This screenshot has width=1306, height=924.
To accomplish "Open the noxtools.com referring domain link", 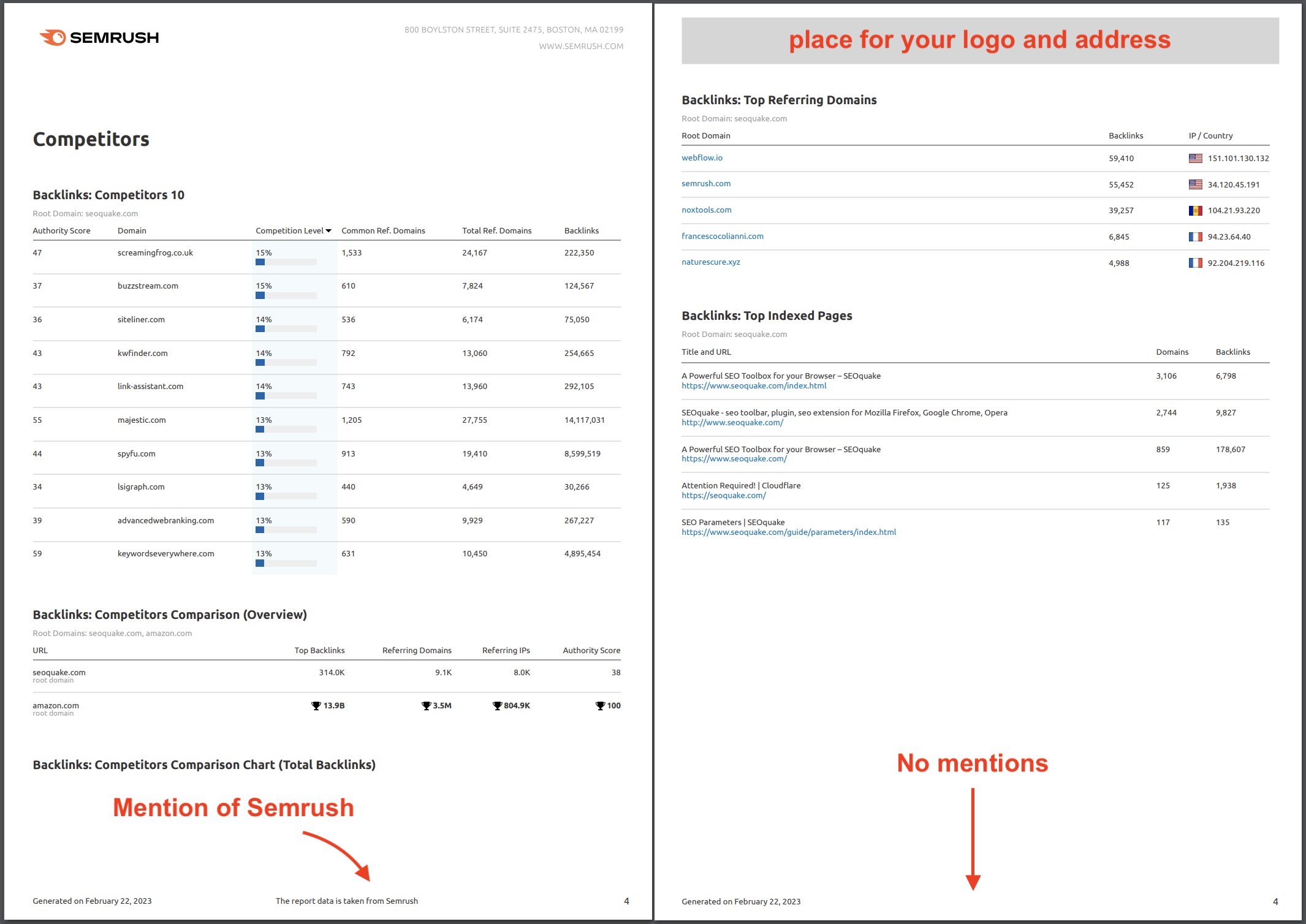I will point(706,210).
